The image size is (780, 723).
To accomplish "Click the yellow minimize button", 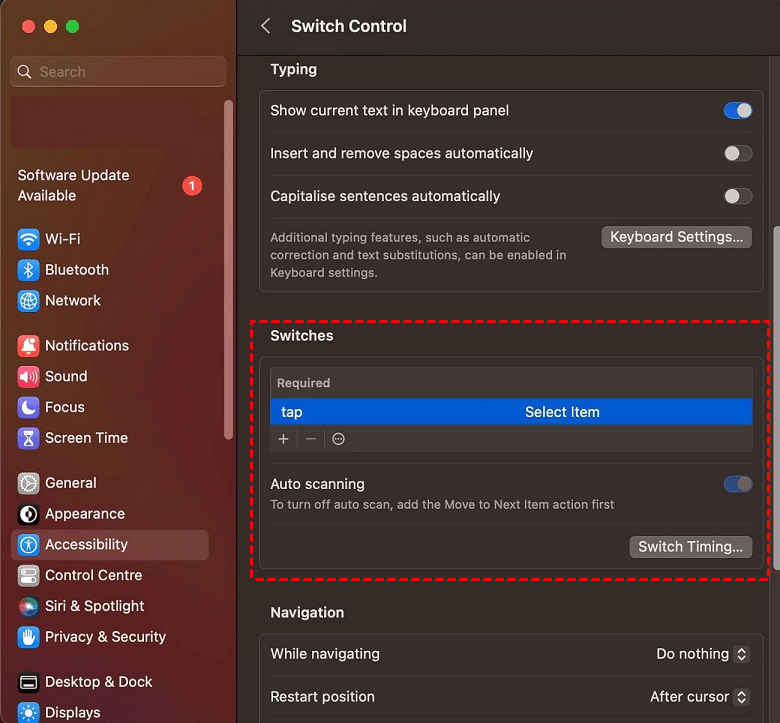I will 50,26.
